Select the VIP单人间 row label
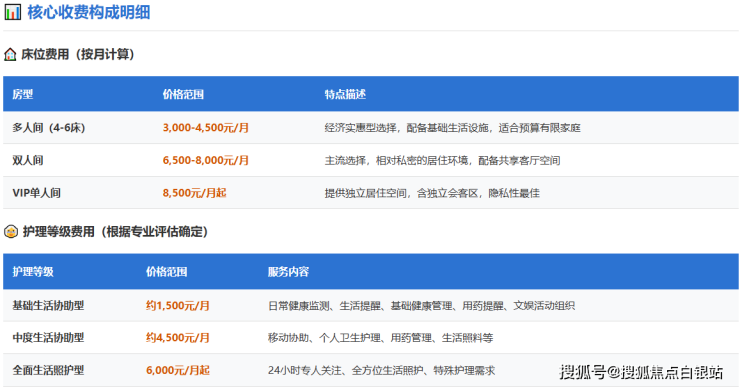 coord(36,193)
